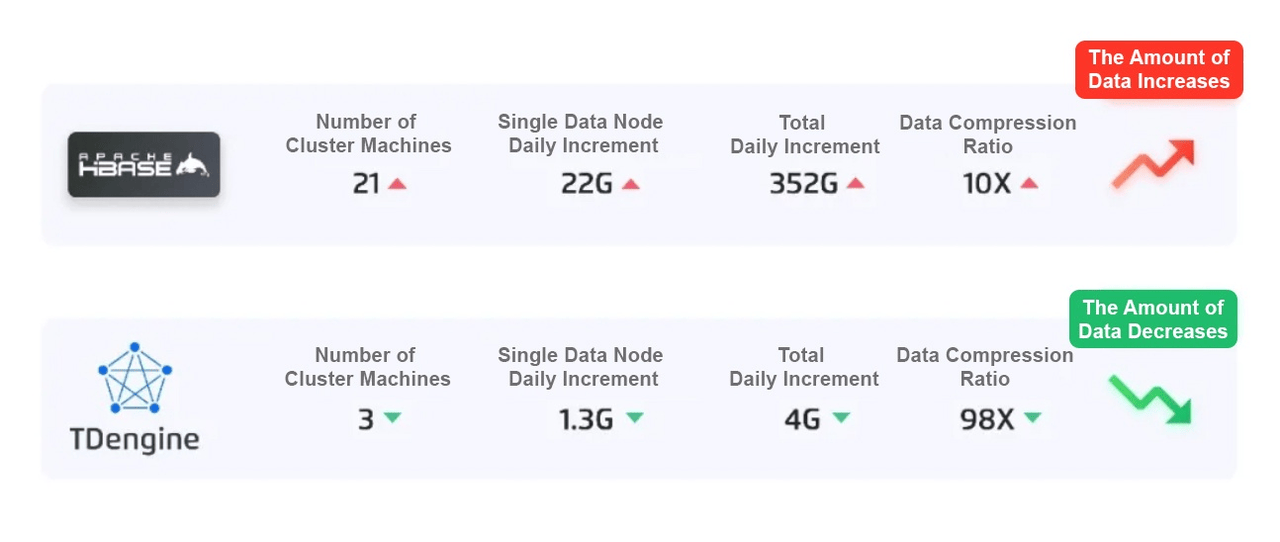Click TDengine 'Single Data Node Daily Increment' label
Image resolution: width=1280 pixels, height=542 pixels.
click(x=581, y=367)
